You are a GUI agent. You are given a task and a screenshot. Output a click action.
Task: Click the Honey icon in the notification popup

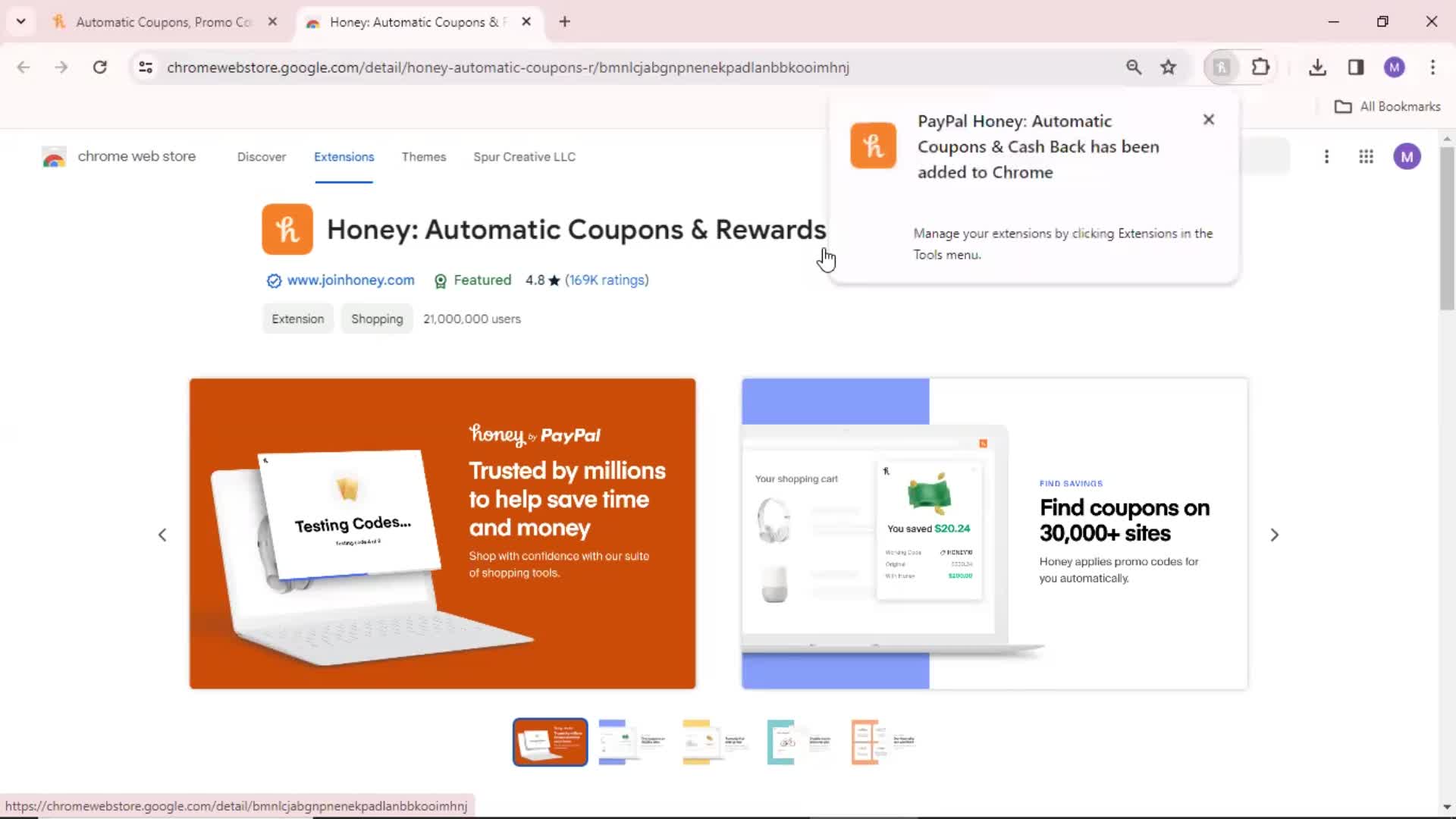pyautogui.click(x=873, y=146)
